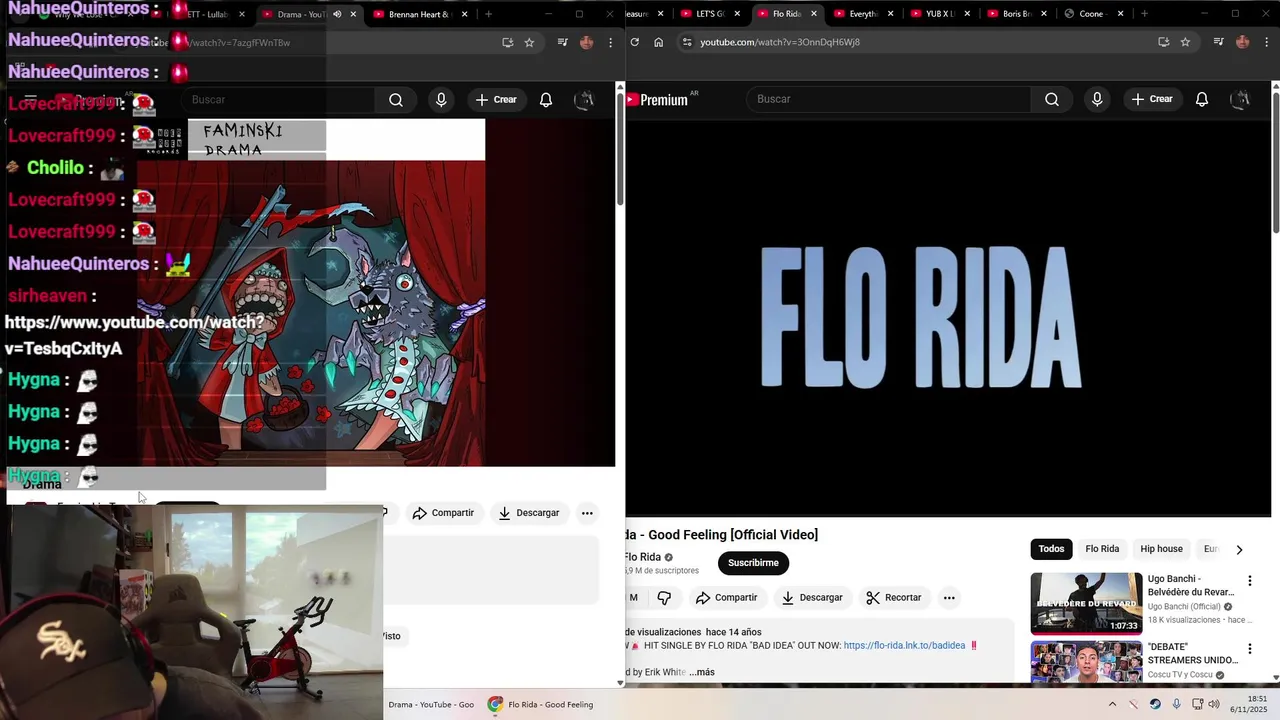Open notifications bell in left YouTube window
Image resolution: width=1280 pixels, height=720 pixels.
(546, 100)
